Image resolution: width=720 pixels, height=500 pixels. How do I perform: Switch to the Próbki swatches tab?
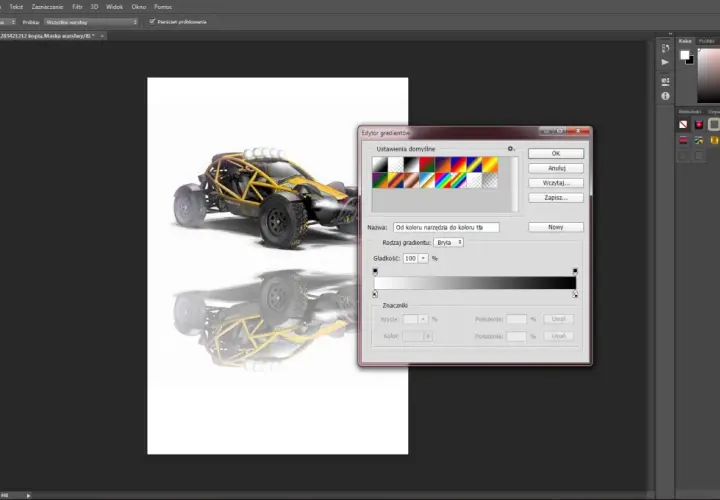706,41
